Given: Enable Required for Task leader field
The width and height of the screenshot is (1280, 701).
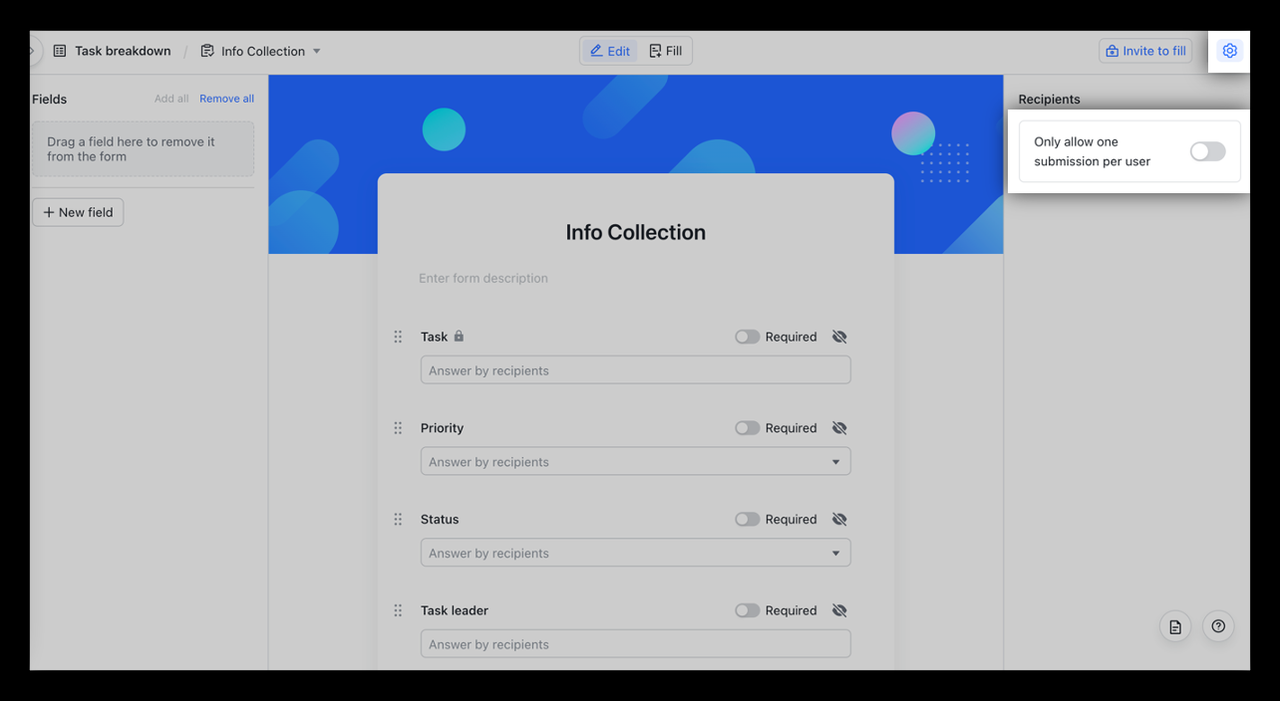Looking at the screenshot, I should [x=747, y=610].
